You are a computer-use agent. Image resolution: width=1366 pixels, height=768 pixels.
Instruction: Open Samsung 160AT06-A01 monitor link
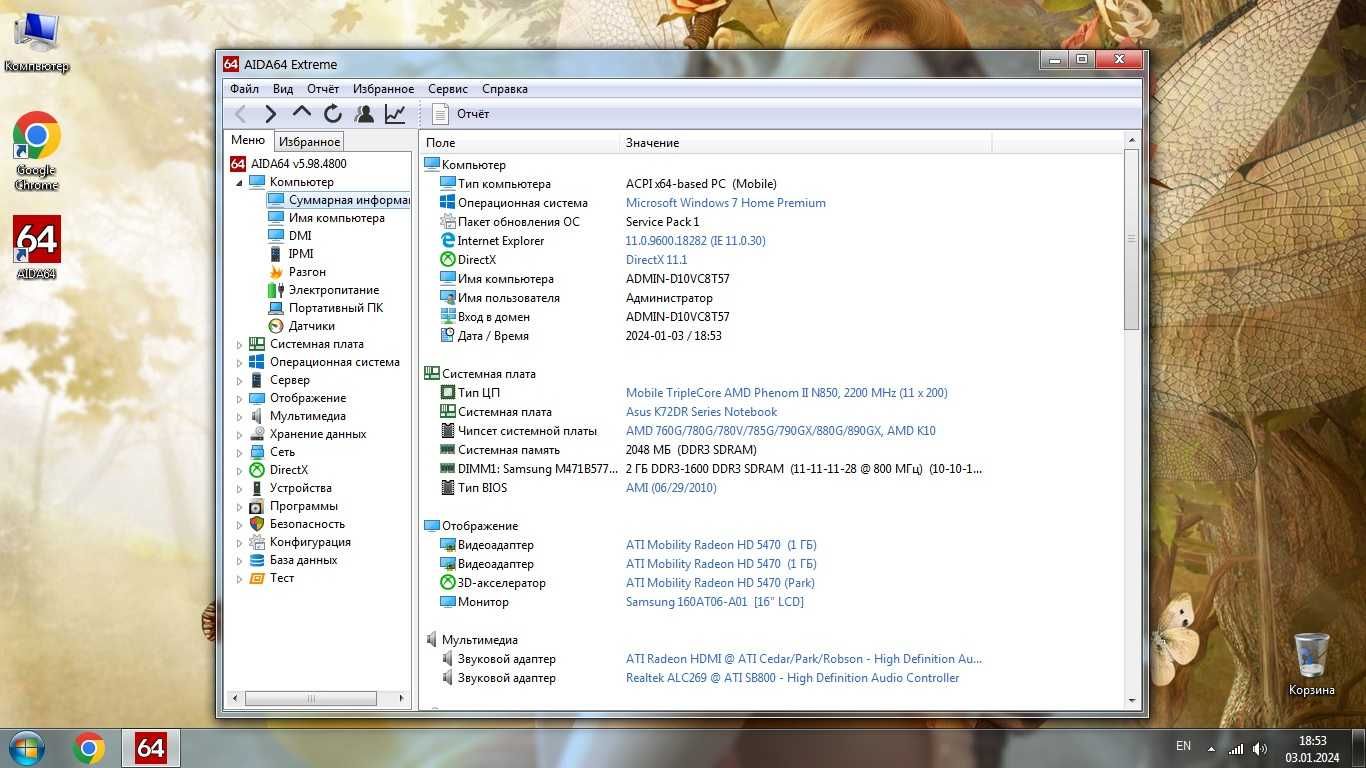(715, 602)
